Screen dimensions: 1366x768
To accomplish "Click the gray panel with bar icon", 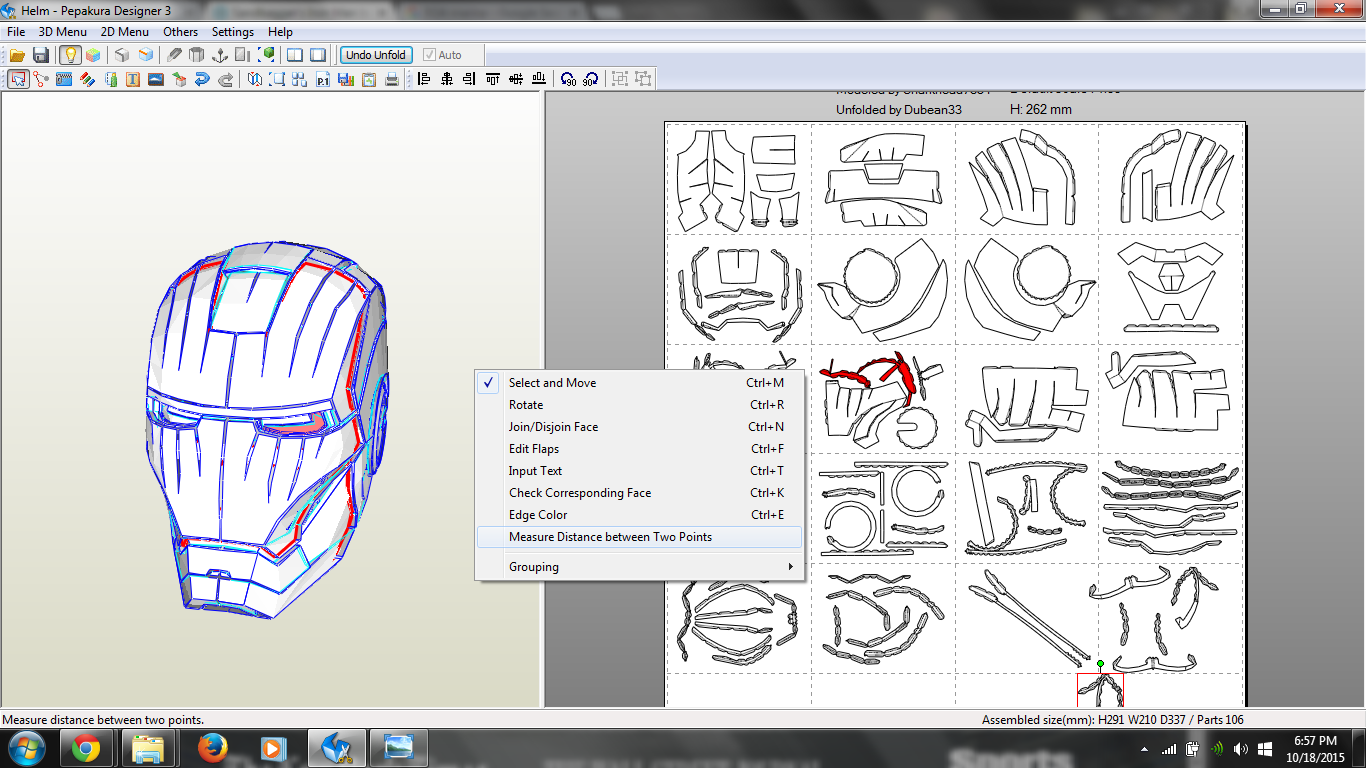I will coord(243,55).
